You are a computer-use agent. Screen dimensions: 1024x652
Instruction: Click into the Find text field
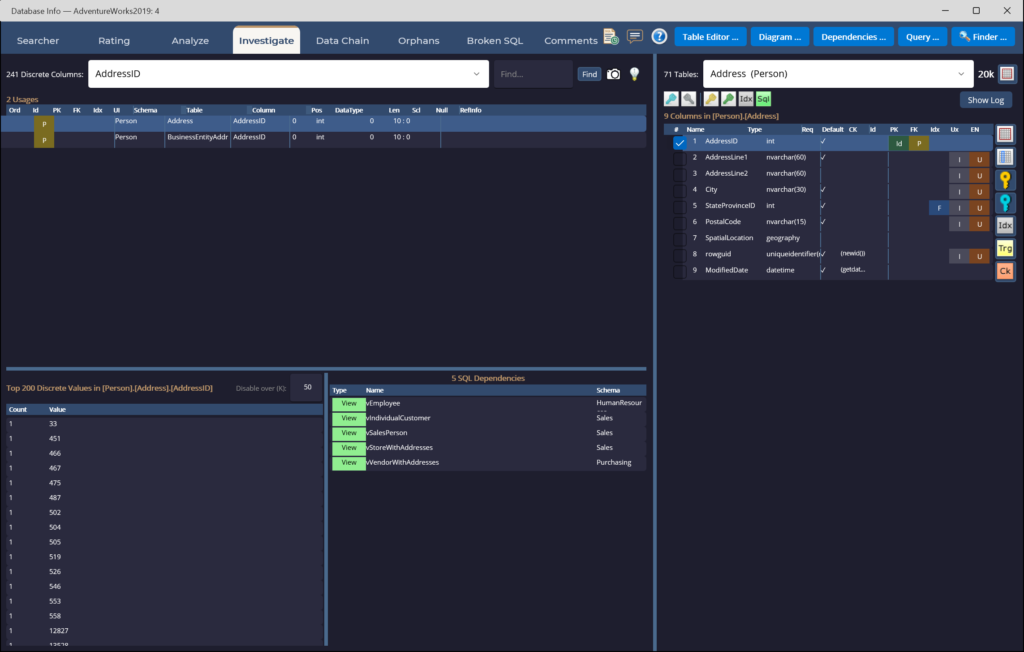(533, 74)
